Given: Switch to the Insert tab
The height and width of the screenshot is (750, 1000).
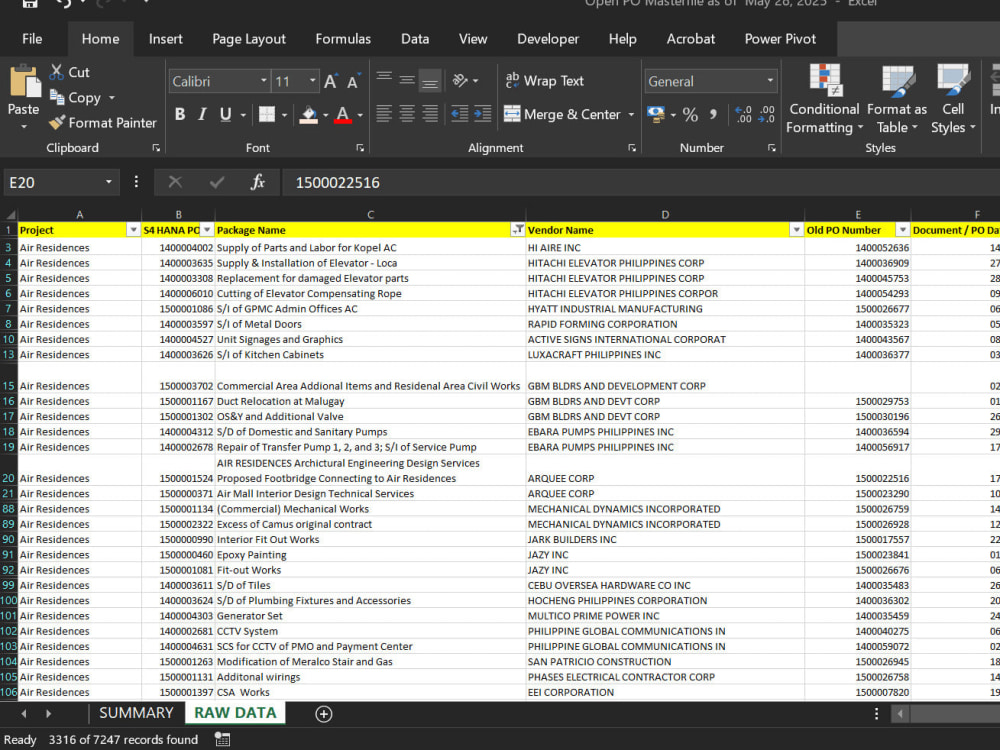Looking at the screenshot, I should click(x=165, y=39).
